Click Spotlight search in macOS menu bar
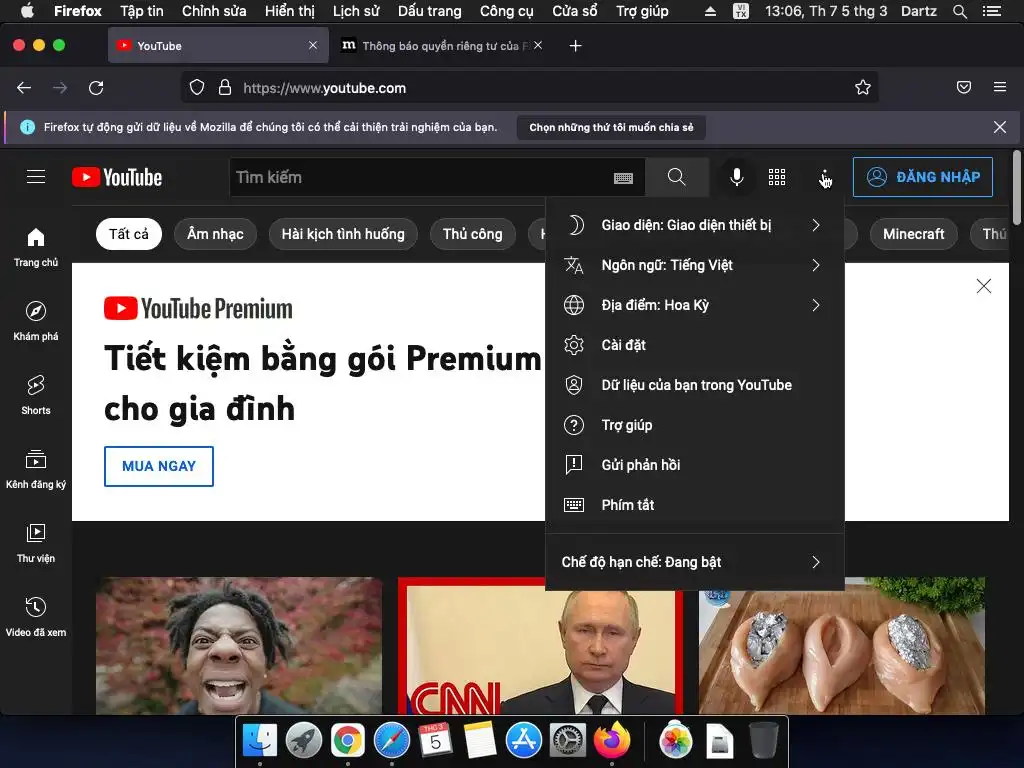The width and height of the screenshot is (1024, 768). coord(960,11)
